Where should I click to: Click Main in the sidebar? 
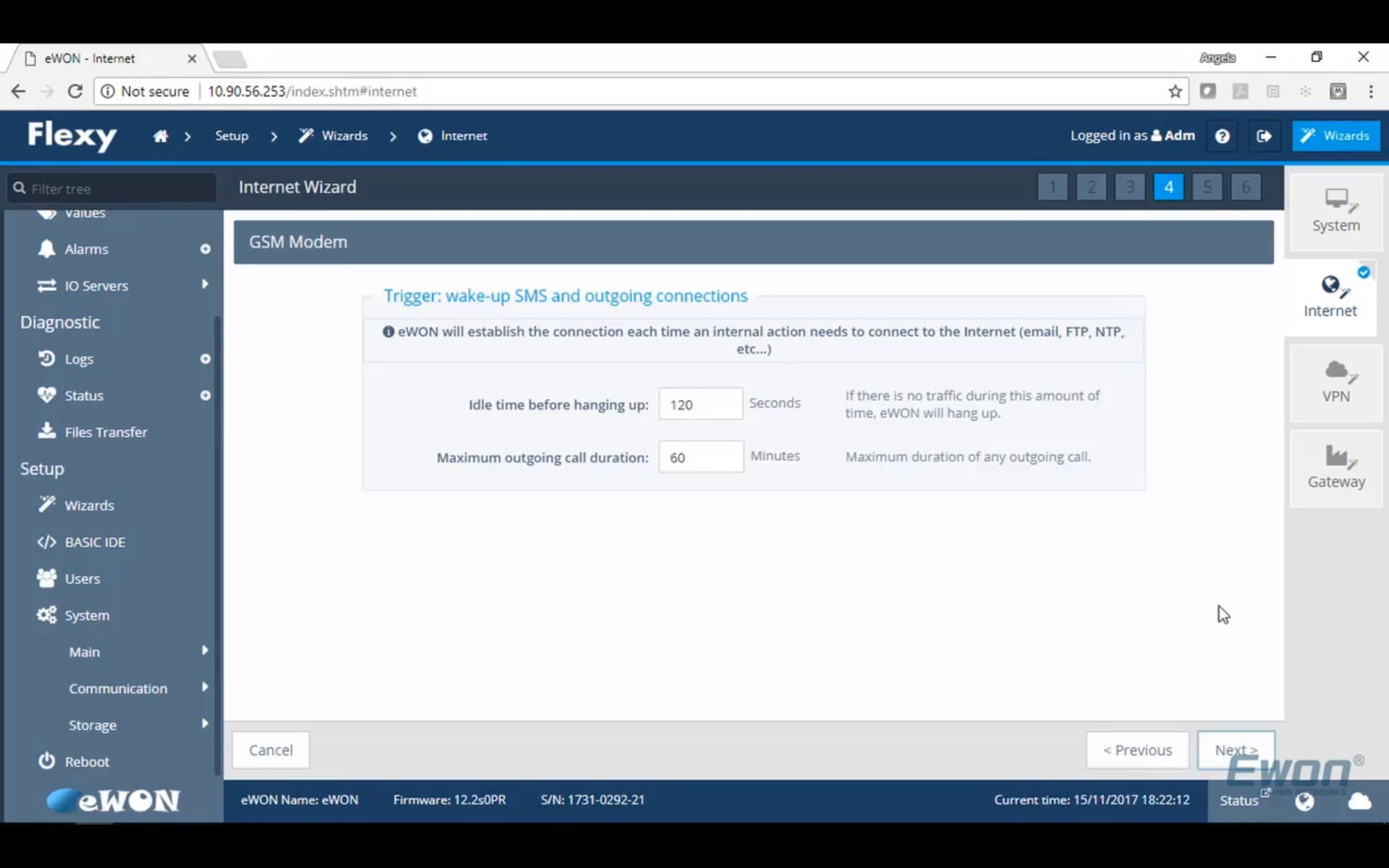[84, 652]
